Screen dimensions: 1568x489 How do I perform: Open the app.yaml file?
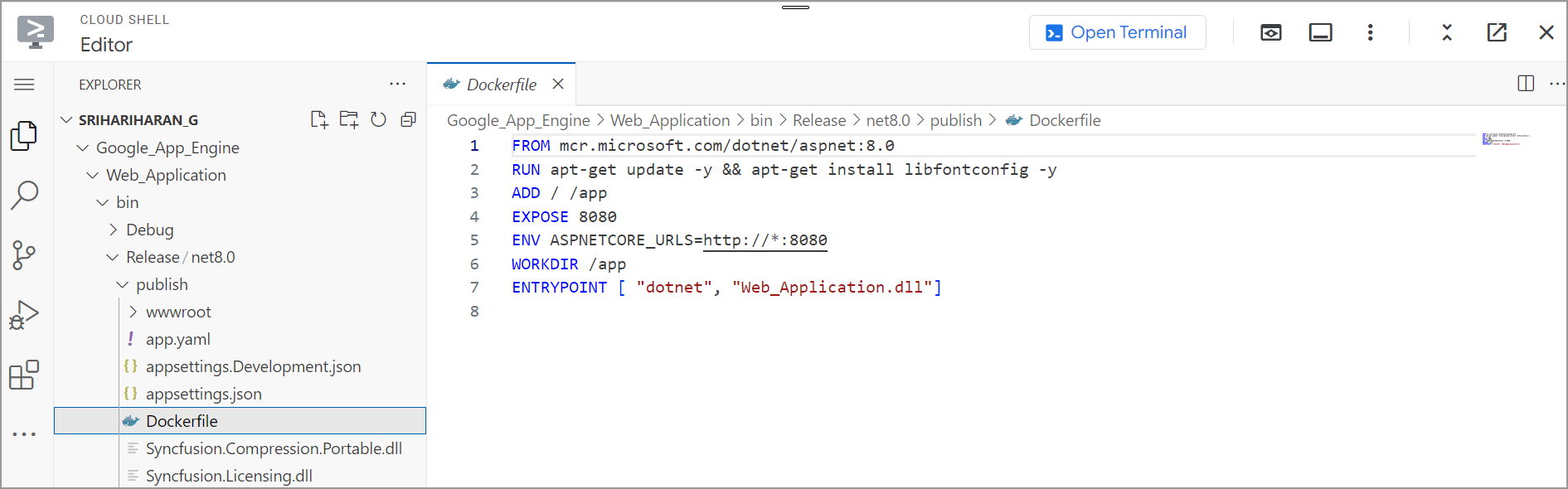pyautogui.click(x=177, y=339)
